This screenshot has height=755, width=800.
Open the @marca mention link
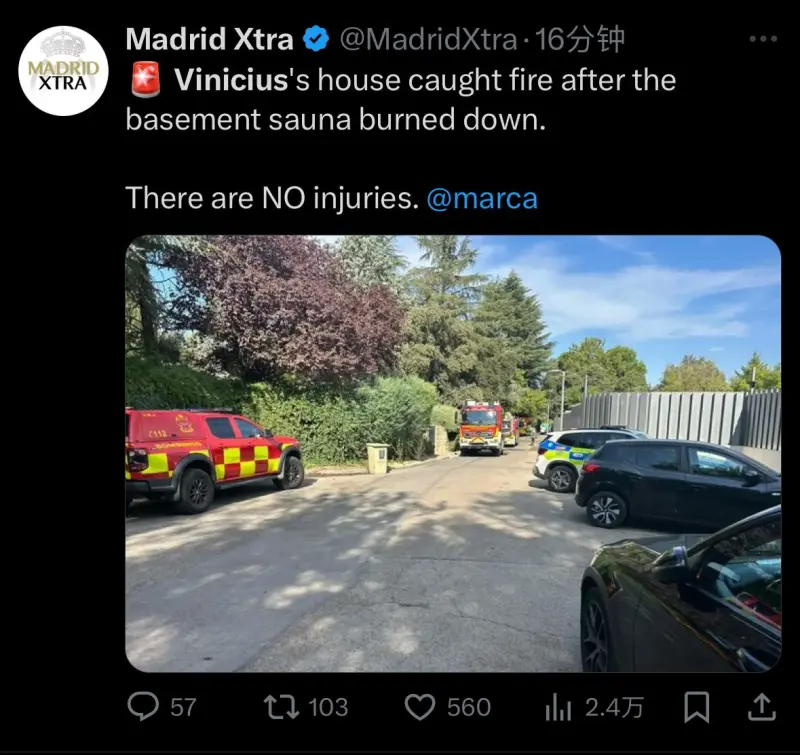click(x=482, y=198)
